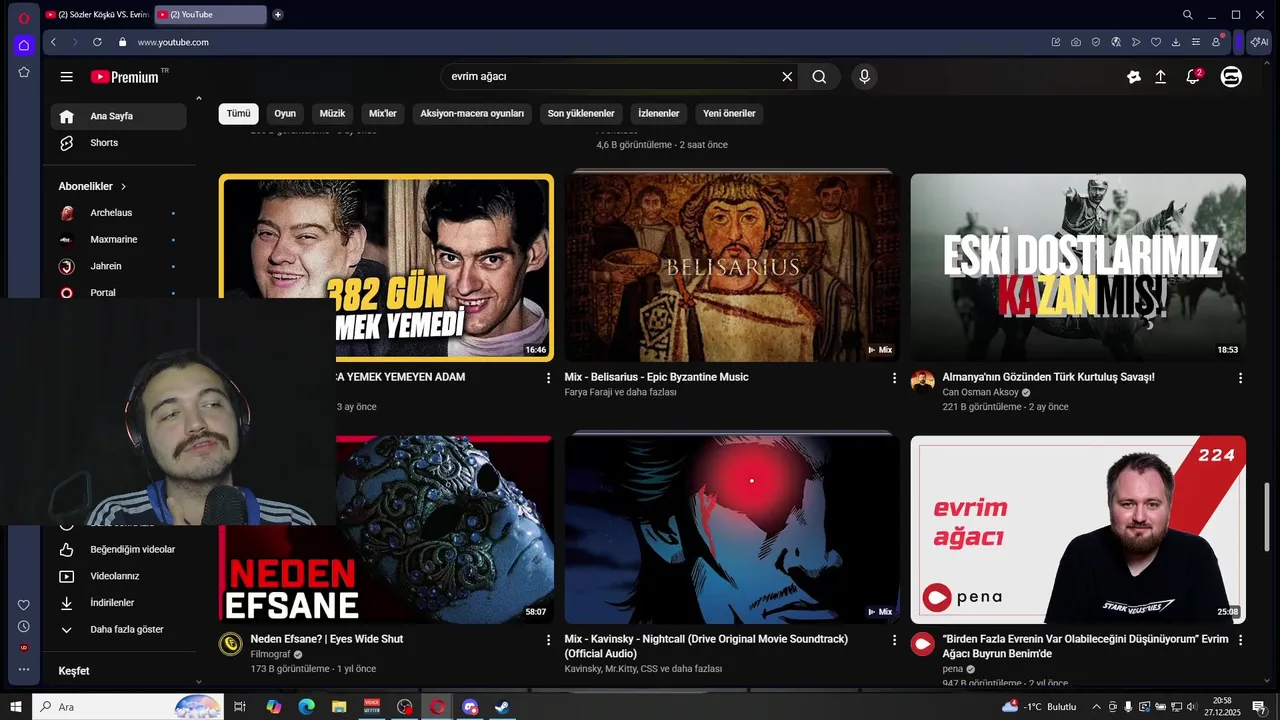Open the Archelaus channel subscription

click(x=118, y=213)
